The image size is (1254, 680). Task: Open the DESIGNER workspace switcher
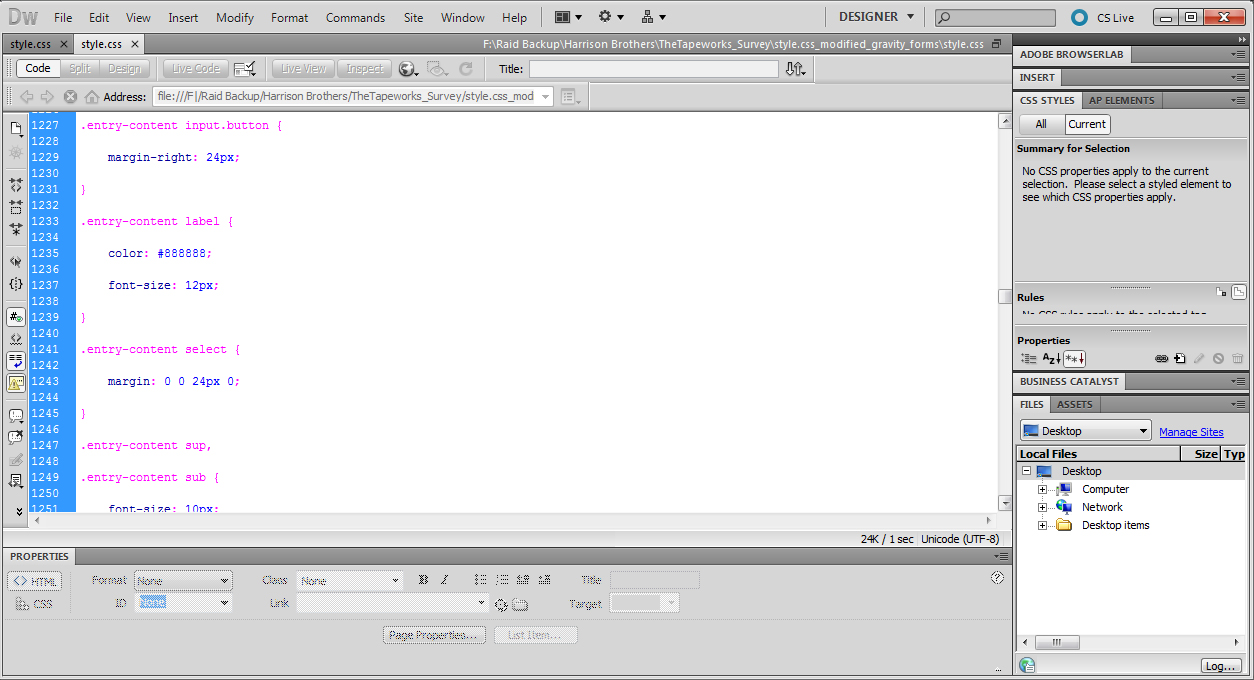click(x=876, y=17)
